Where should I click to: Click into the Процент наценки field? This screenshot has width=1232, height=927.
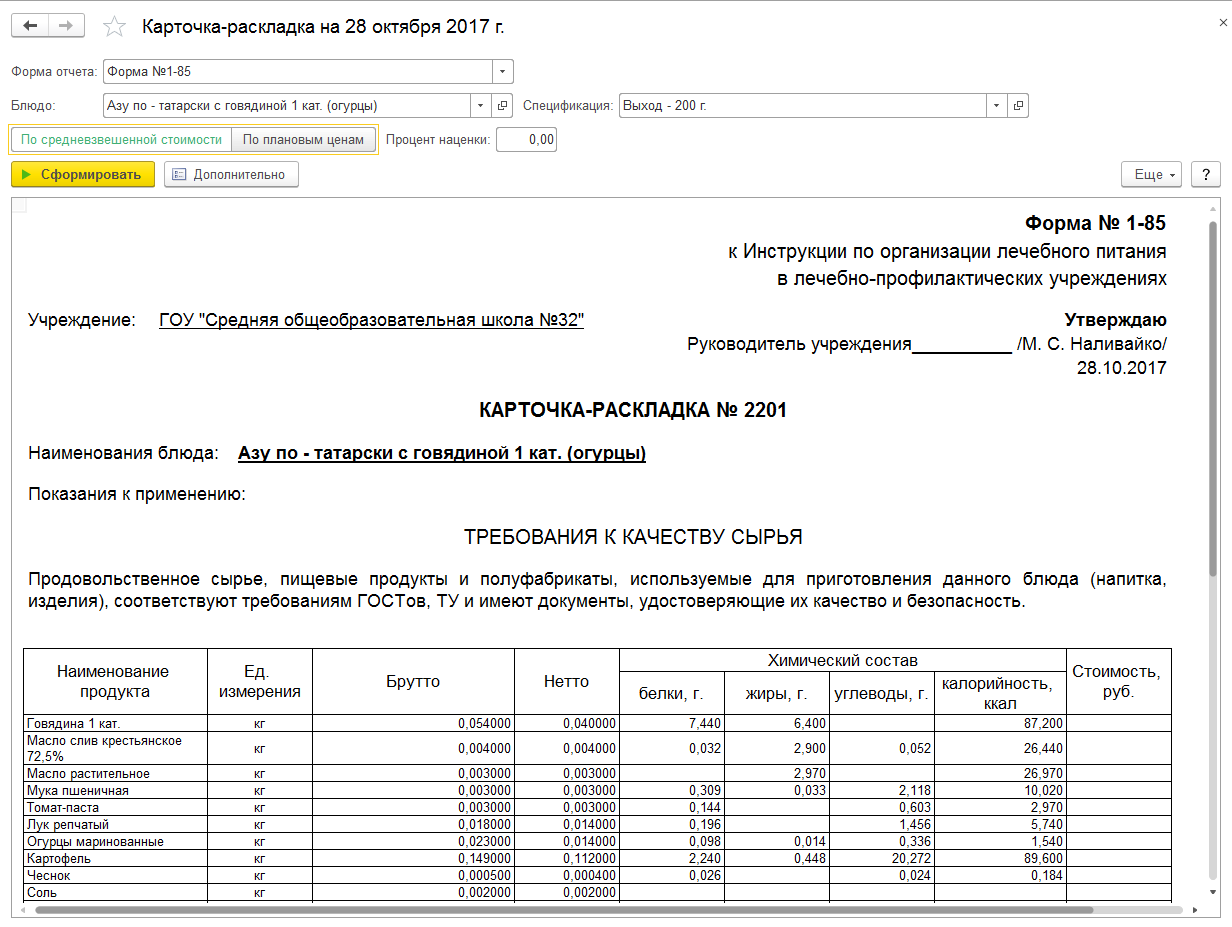pyautogui.click(x=526, y=140)
